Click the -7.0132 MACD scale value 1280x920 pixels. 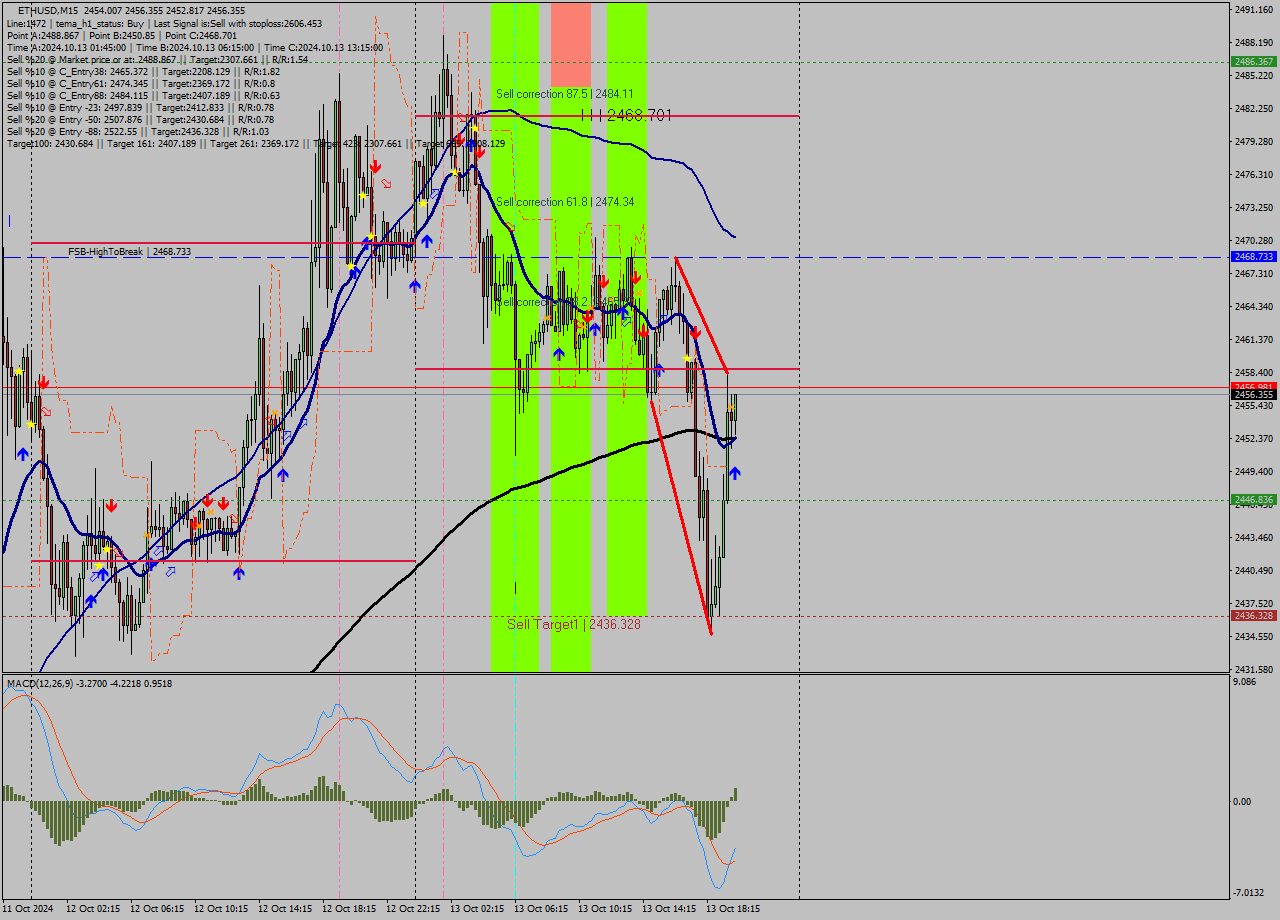tap(1250, 892)
